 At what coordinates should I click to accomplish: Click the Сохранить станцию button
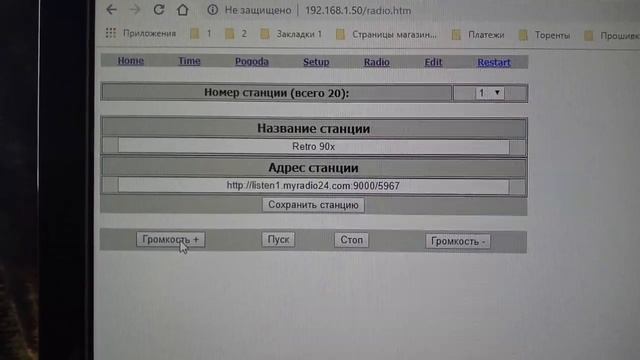click(x=313, y=204)
